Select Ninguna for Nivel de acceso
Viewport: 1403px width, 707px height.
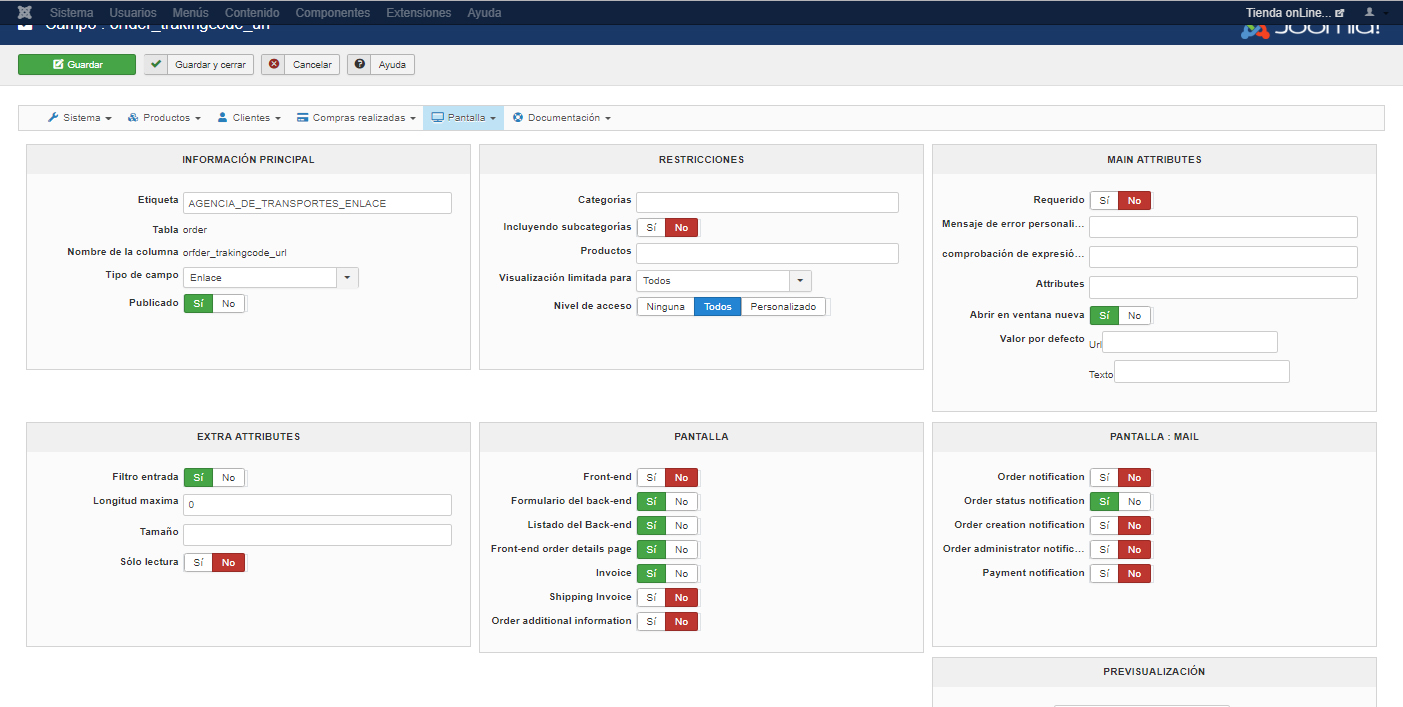pyautogui.click(x=666, y=307)
